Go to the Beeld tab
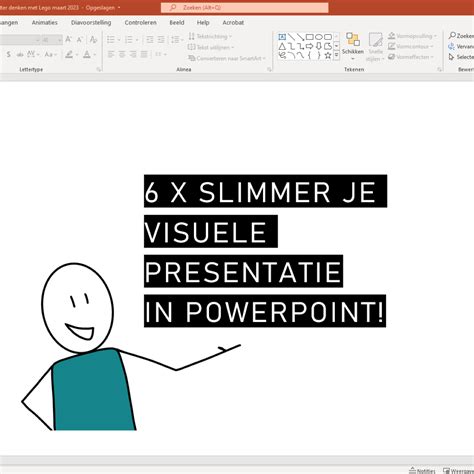 coord(177,23)
